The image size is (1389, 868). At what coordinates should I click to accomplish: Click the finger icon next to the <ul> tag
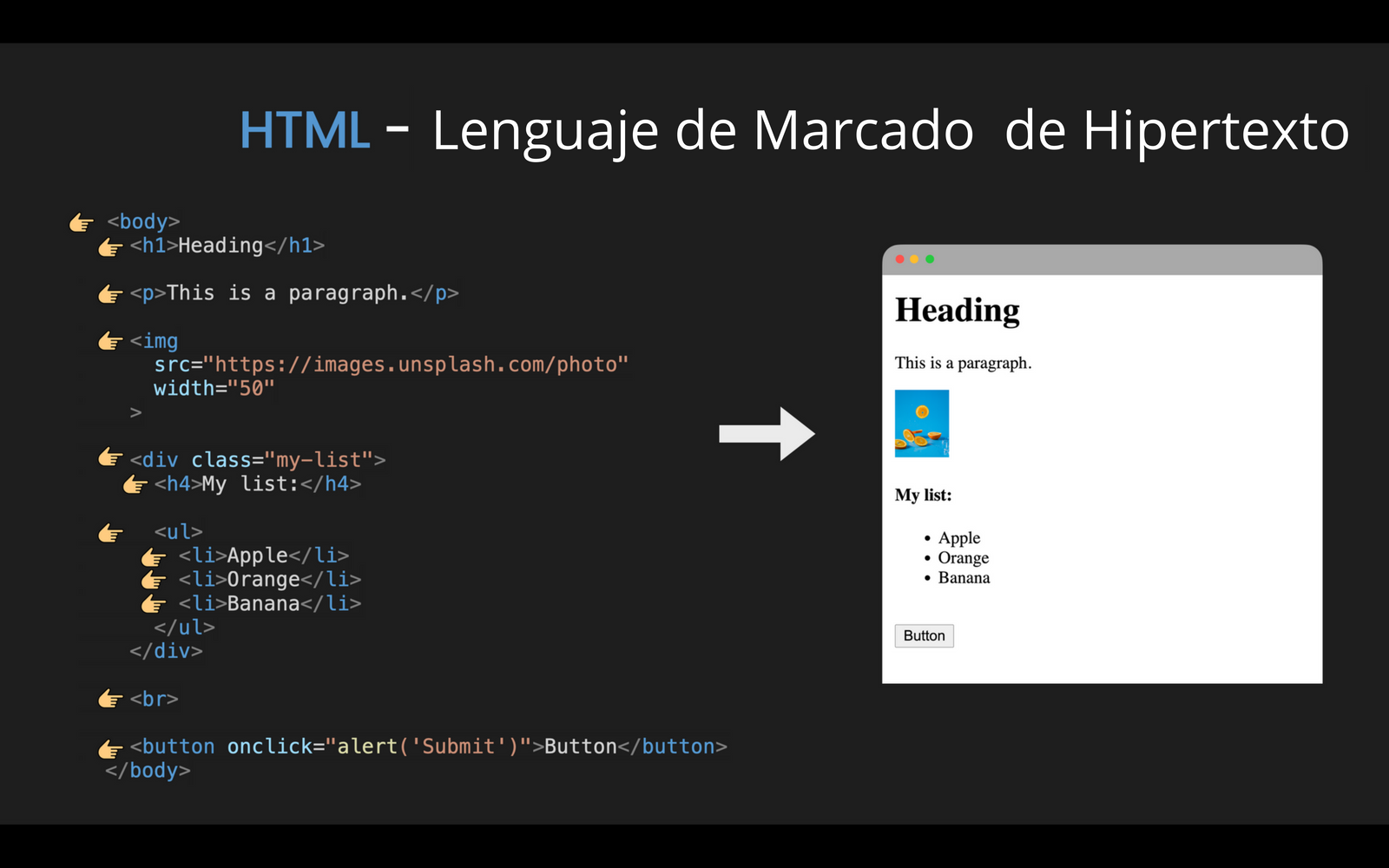click(111, 532)
